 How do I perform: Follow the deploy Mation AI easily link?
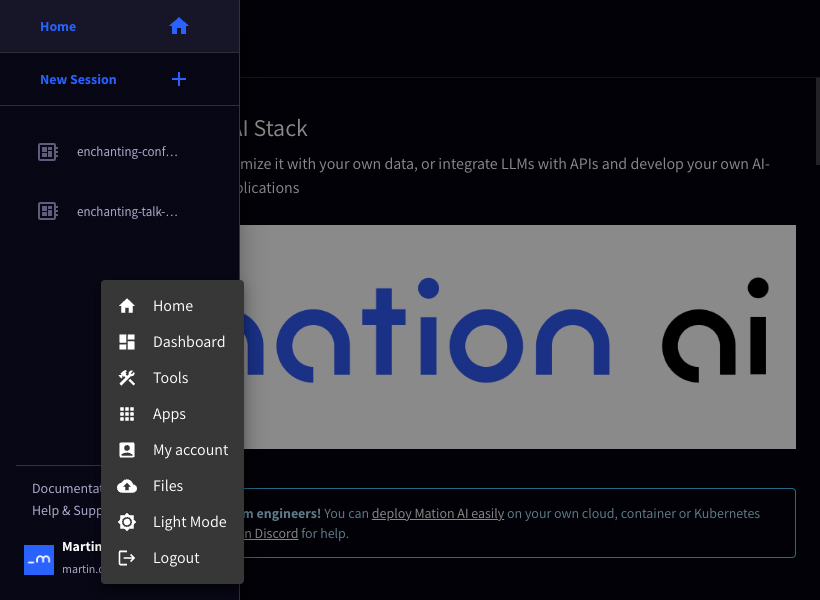click(x=438, y=514)
